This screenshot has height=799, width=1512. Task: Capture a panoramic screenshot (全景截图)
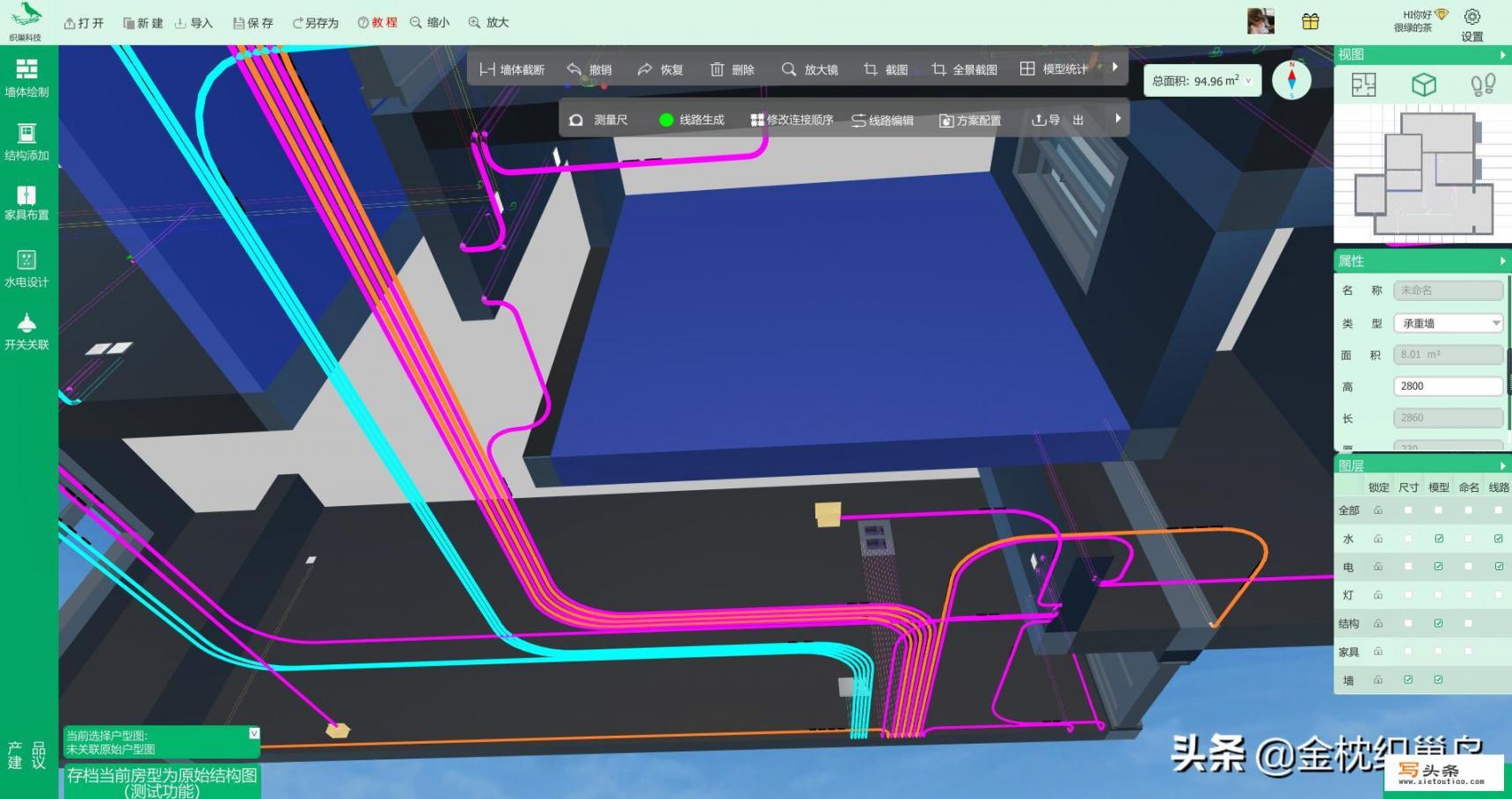point(964,70)
